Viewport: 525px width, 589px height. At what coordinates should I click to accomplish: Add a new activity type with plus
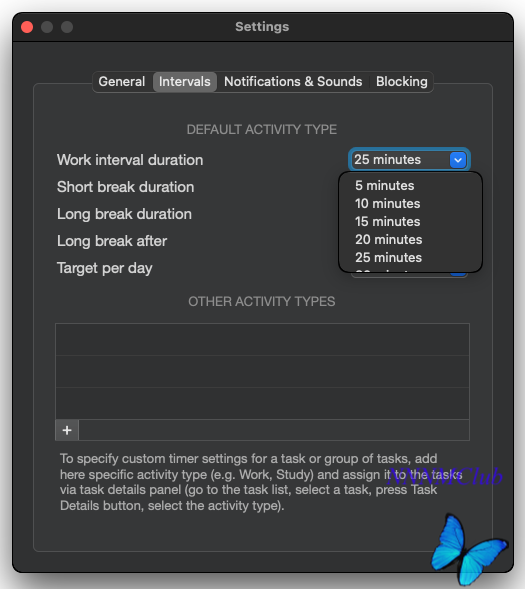(x=67, y=430)
